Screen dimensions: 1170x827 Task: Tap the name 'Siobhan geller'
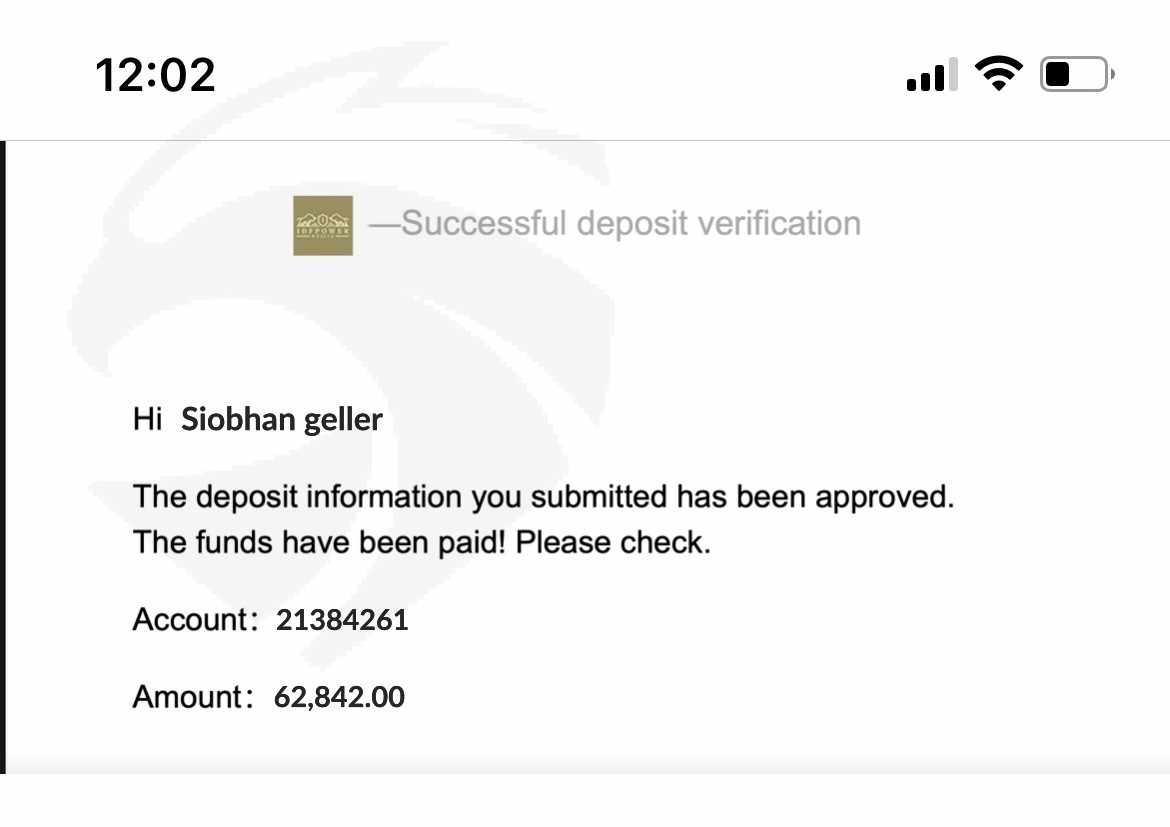tap(282, 419)
